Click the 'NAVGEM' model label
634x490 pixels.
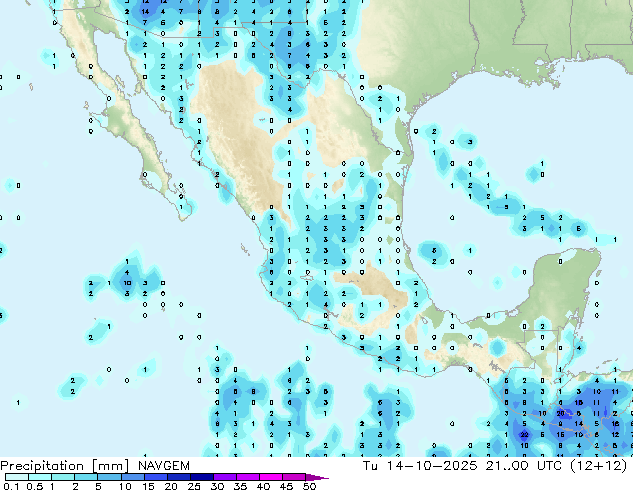pyautogui.click(x=163, y=466)
